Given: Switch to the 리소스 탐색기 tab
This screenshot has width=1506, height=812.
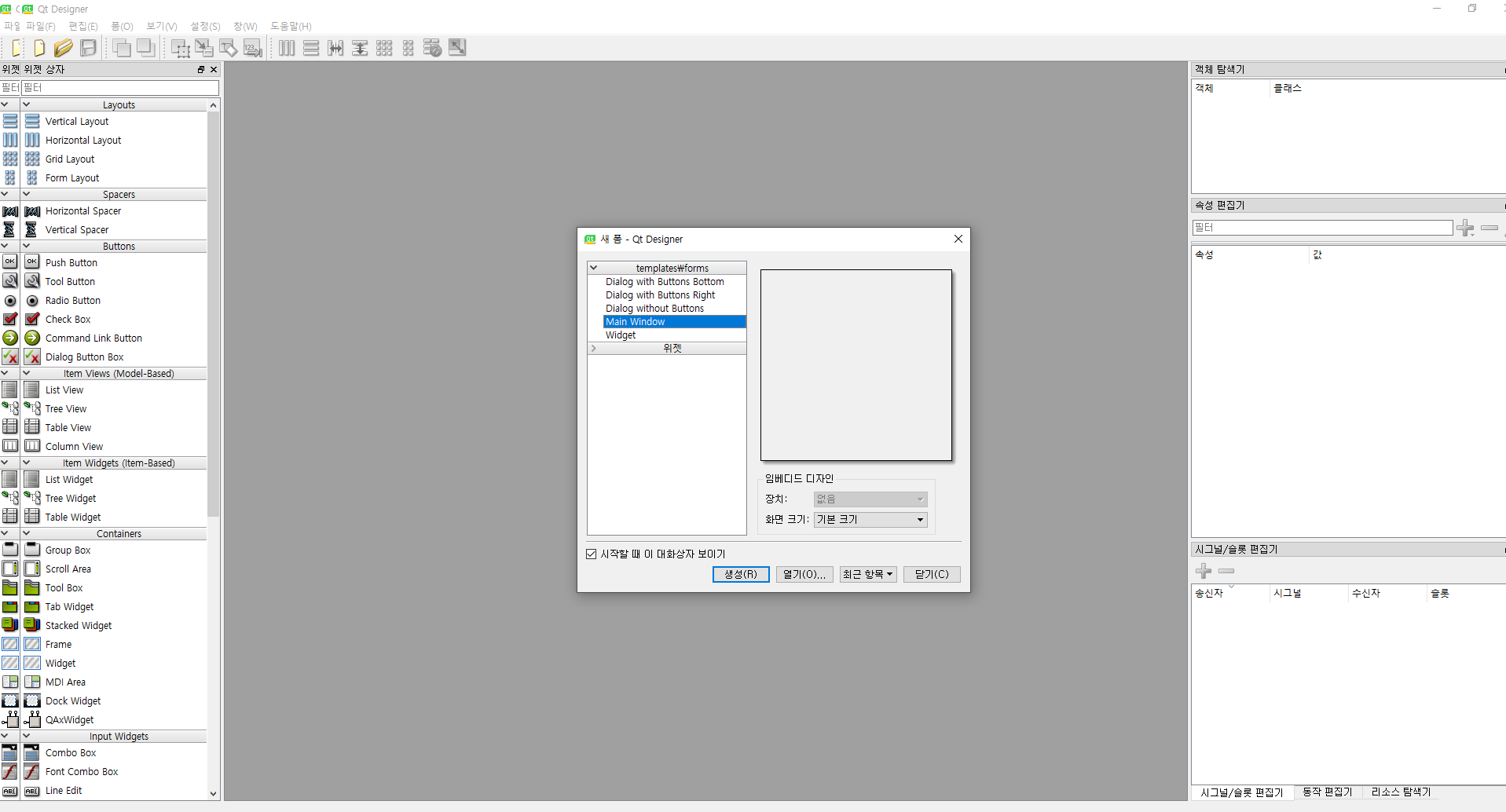Looking at the screenshot, I should click(1401, 792).
